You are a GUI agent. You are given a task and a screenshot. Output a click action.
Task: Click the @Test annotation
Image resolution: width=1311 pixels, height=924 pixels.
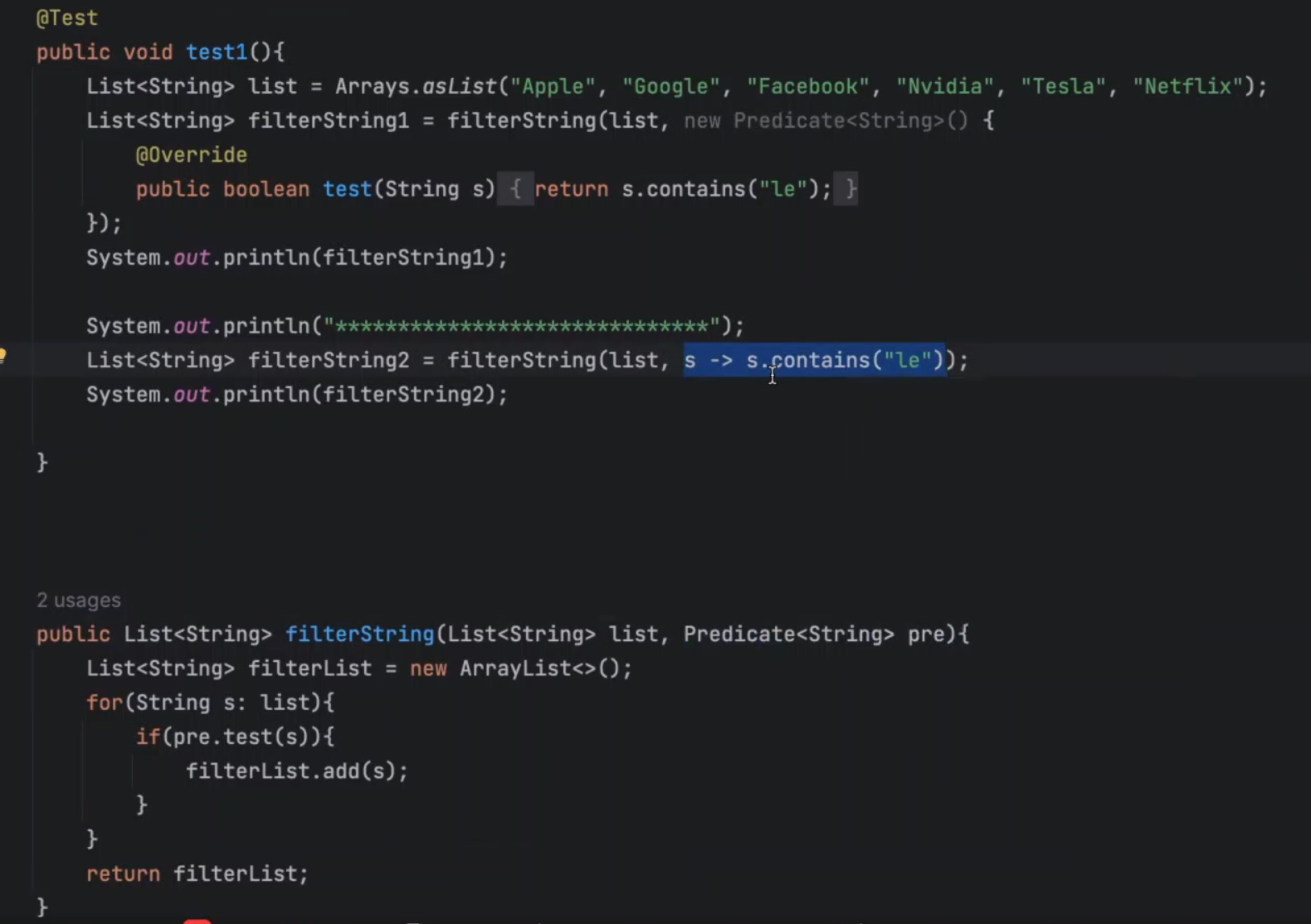click(x=67, y=18)
